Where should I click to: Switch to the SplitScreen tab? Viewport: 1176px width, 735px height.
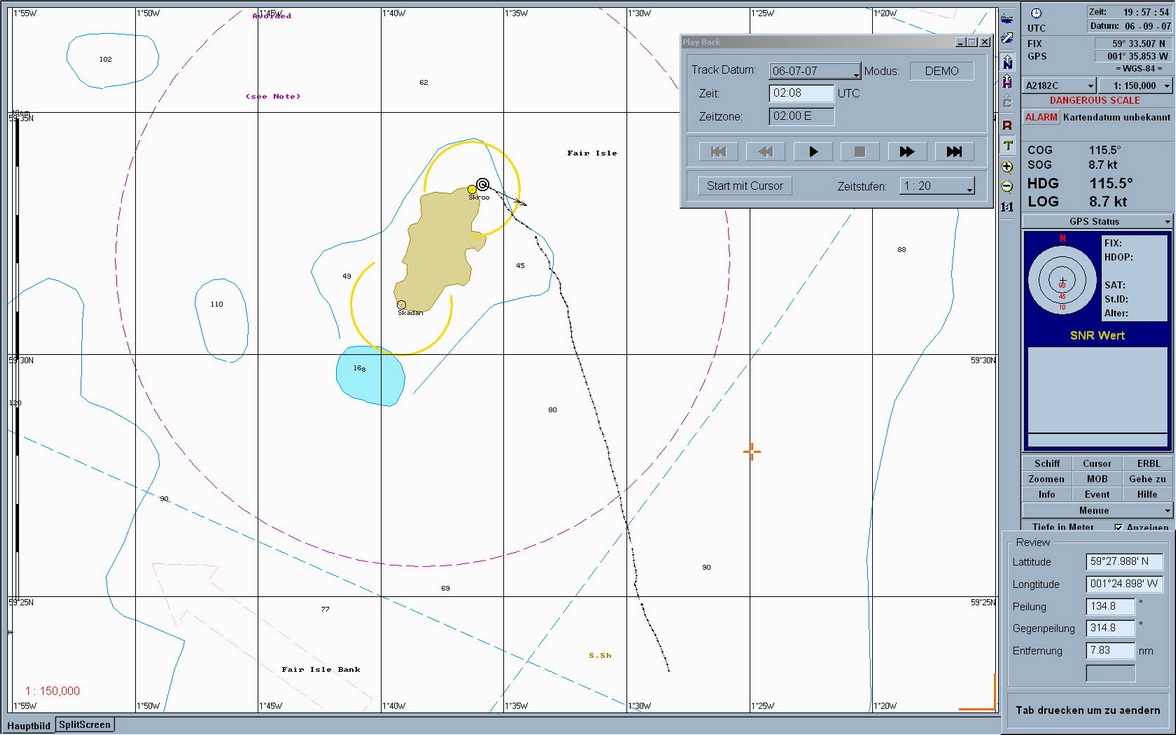[x=84, y=724]
